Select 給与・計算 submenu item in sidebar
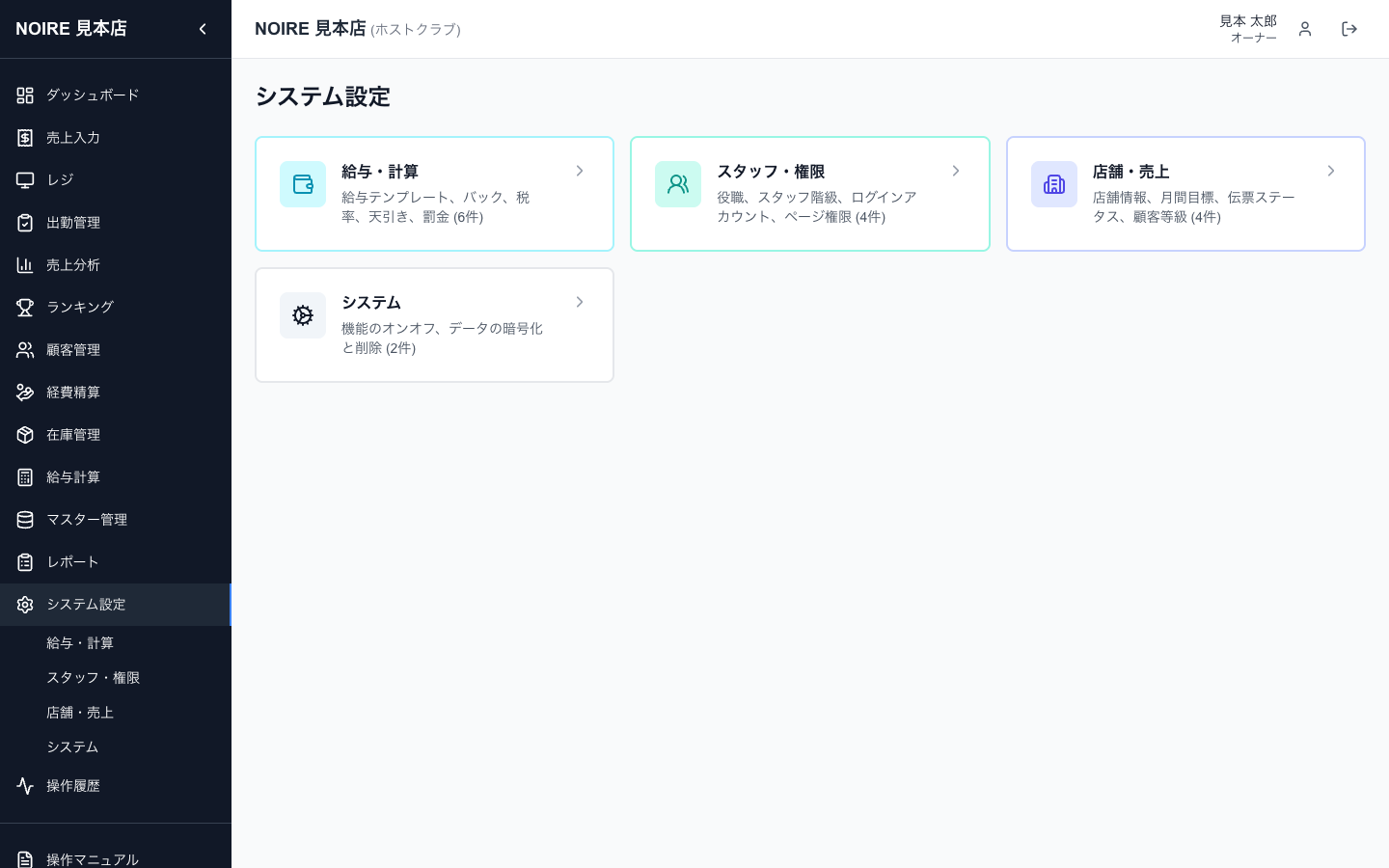This screenshot has height=868, width=1389. [x=80, y=643]
